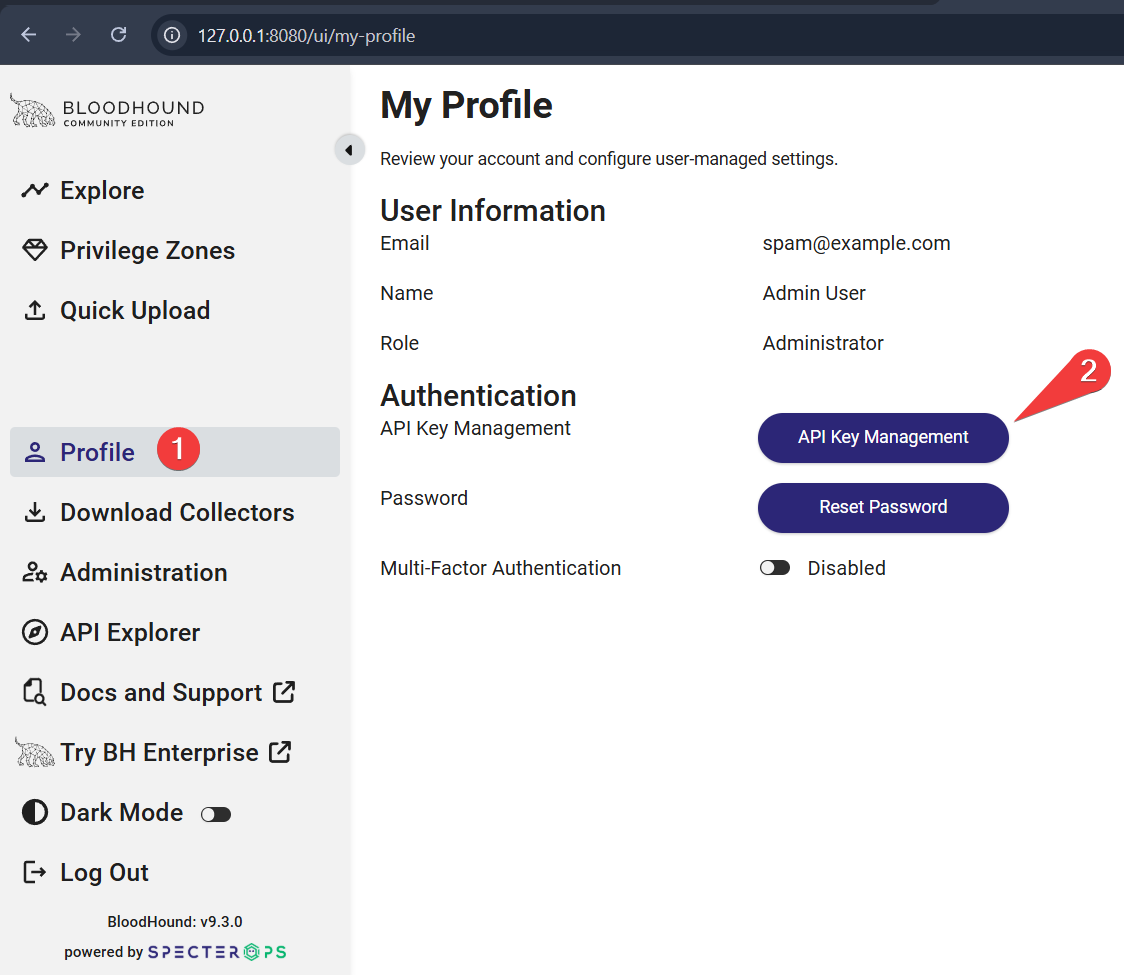Click the SpecterOps logo

[217, 952]
